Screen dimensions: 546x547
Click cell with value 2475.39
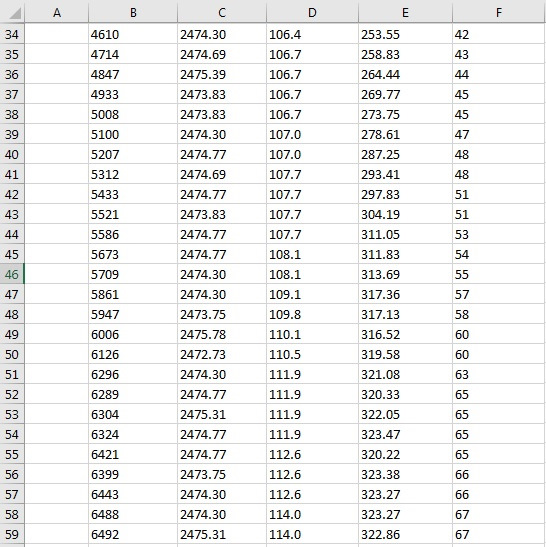(222, 74)
